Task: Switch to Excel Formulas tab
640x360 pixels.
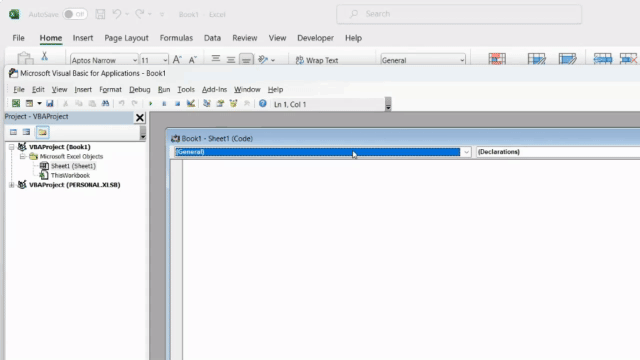Action: click(176, 38)
